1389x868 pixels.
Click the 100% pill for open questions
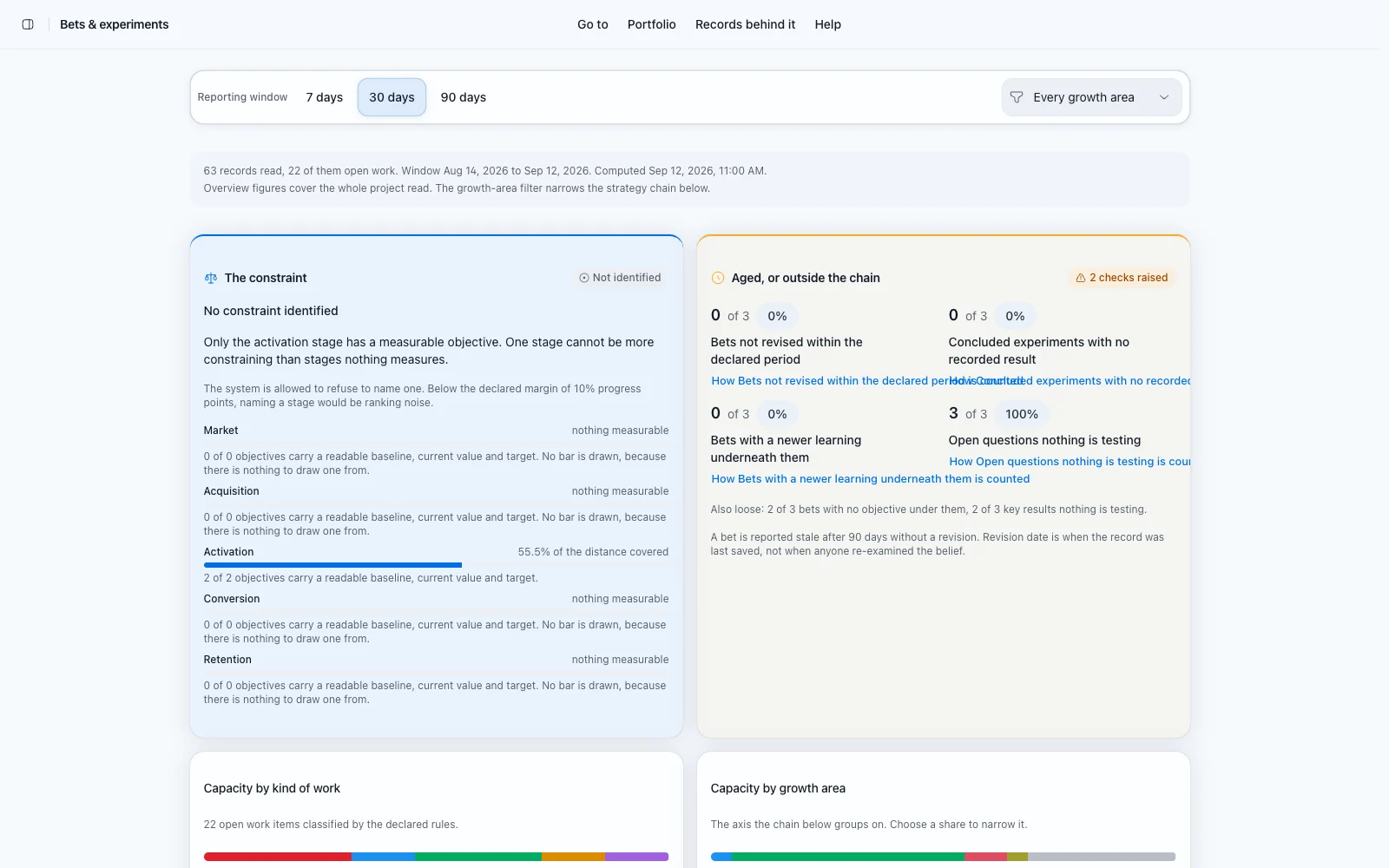pos(1022,414)
